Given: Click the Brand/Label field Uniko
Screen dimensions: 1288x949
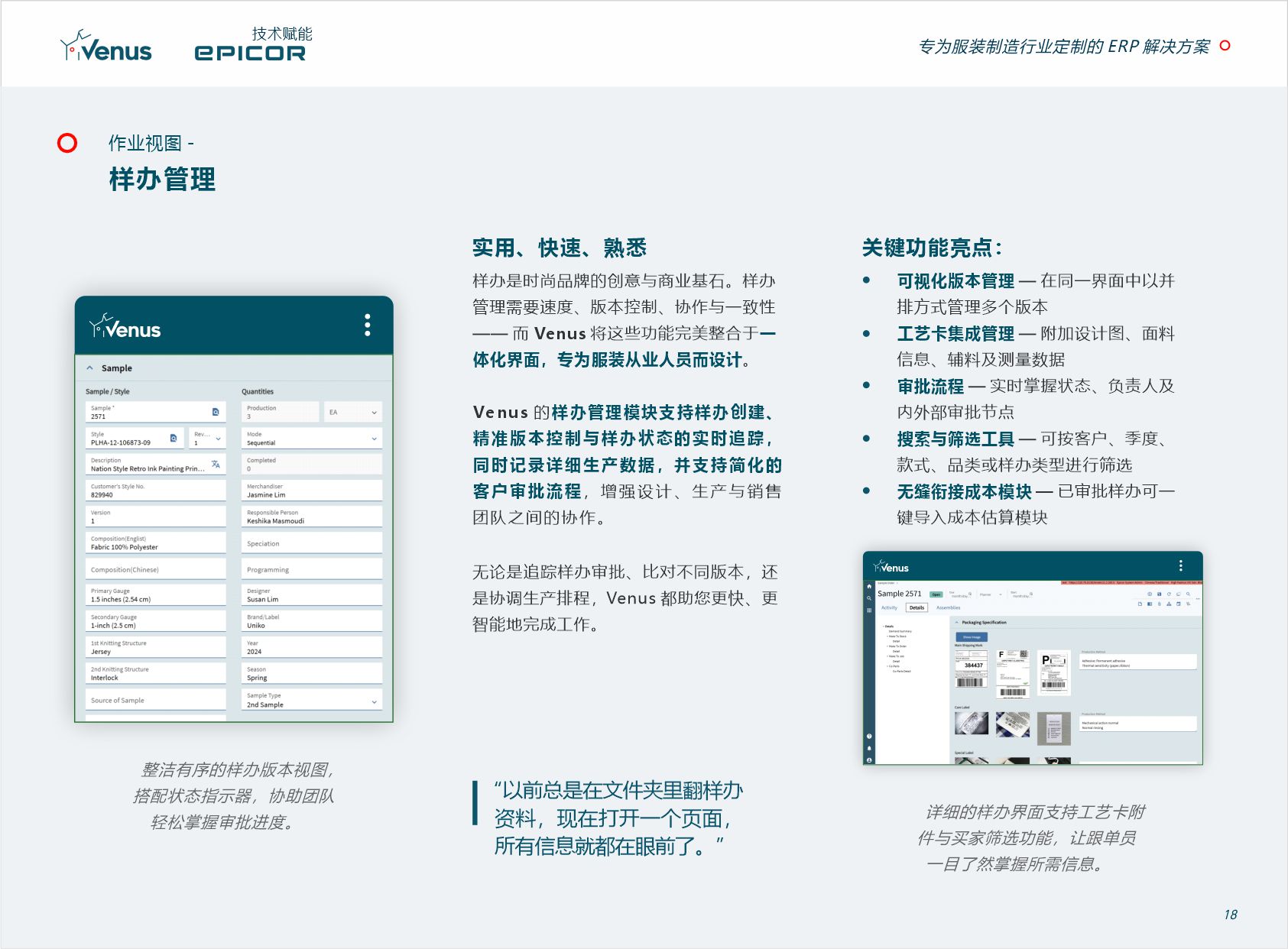Looking at the screenshot, I should click(312, 621).
